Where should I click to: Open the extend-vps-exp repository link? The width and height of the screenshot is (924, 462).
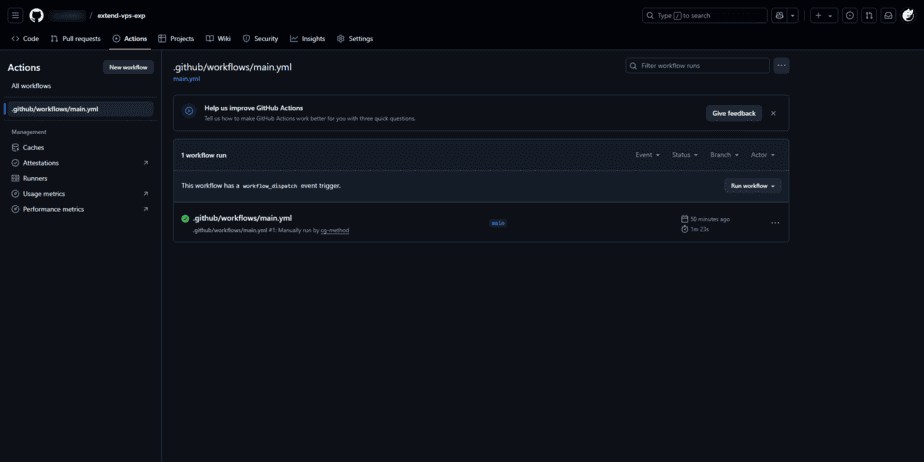(x=121, y=16)
